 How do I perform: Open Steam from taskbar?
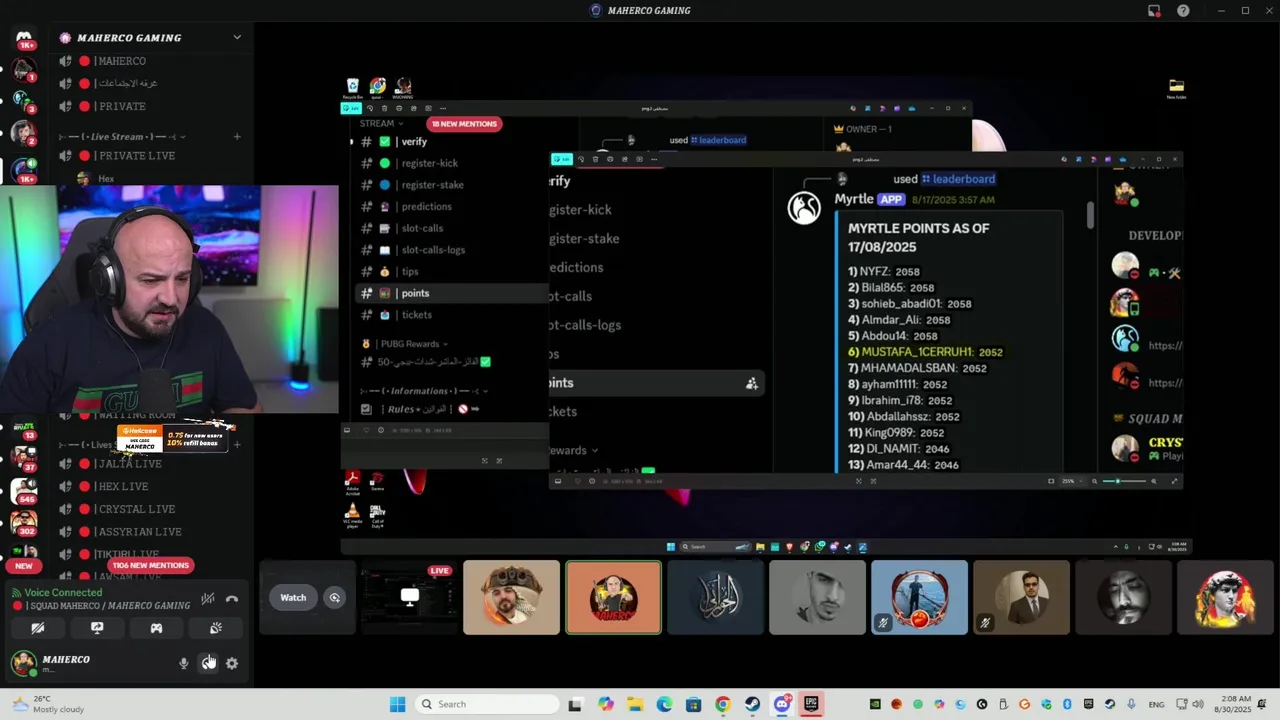752,704
